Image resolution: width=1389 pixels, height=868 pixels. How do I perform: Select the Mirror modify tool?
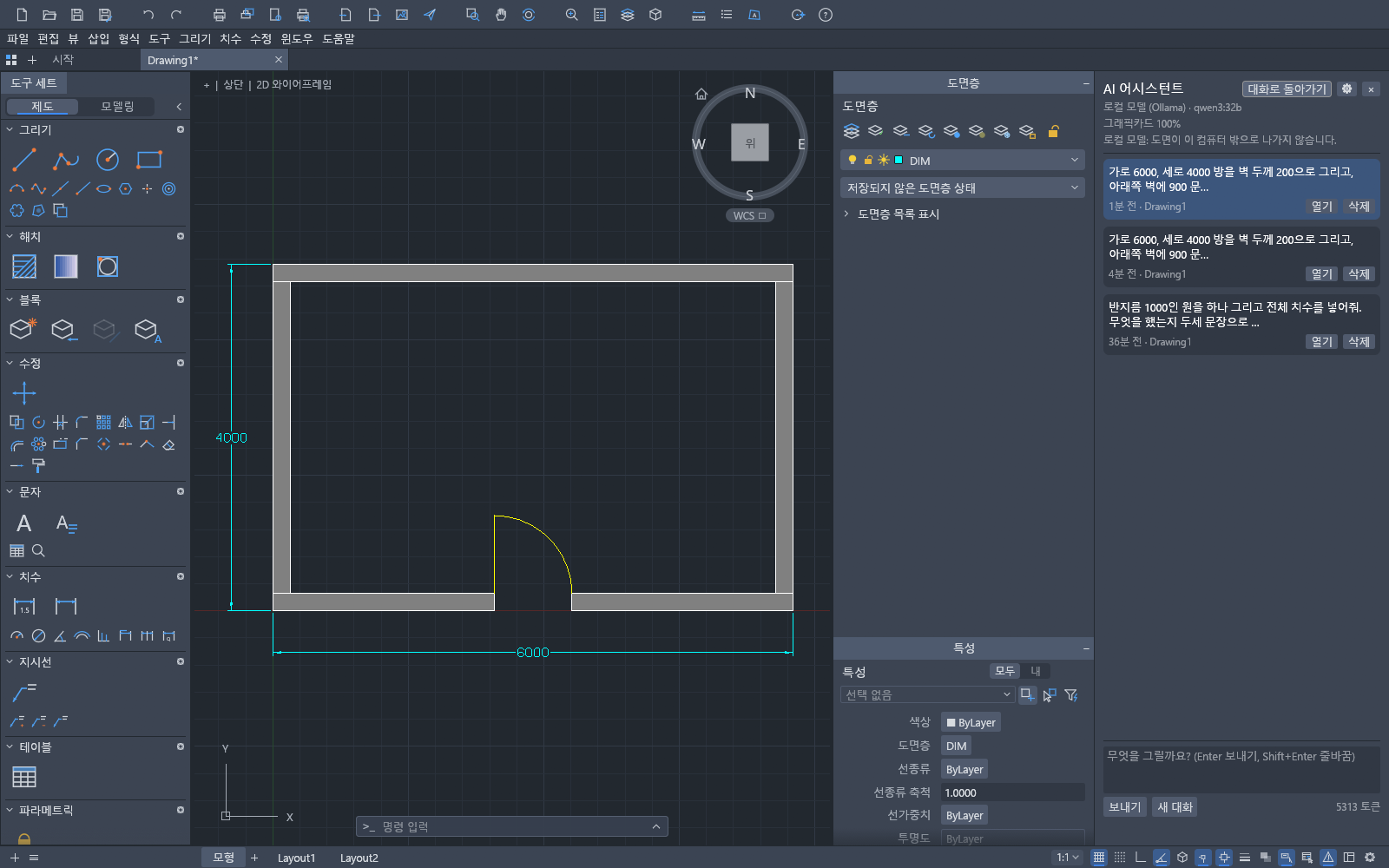point(125,423)
